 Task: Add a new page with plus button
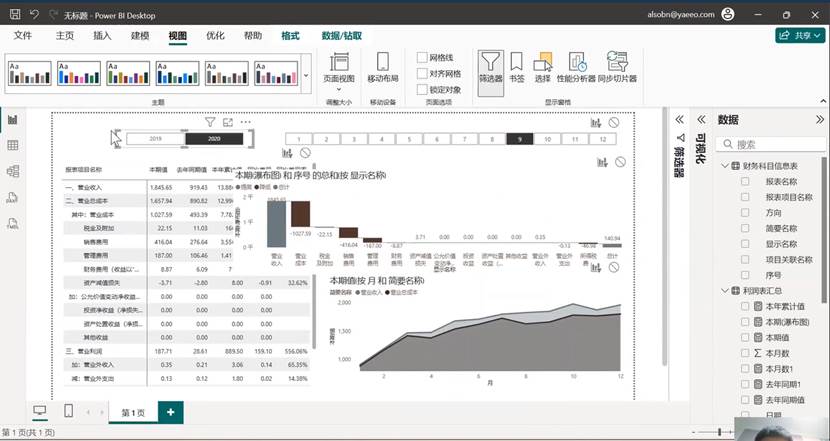pyautogui.click(x=170, y=412)
